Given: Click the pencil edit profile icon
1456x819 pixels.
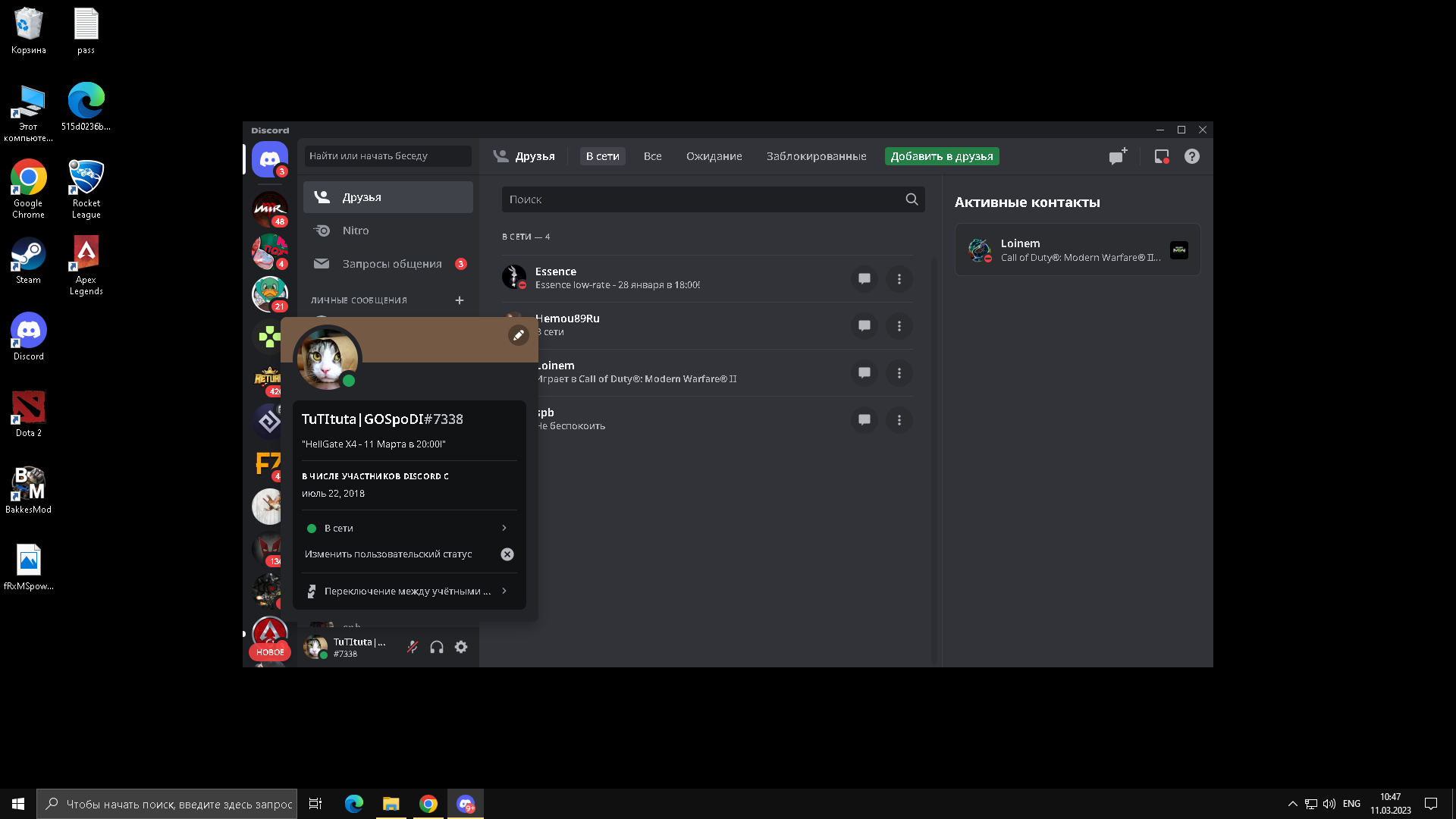Looking at the screenshot, I should [519, 335].
